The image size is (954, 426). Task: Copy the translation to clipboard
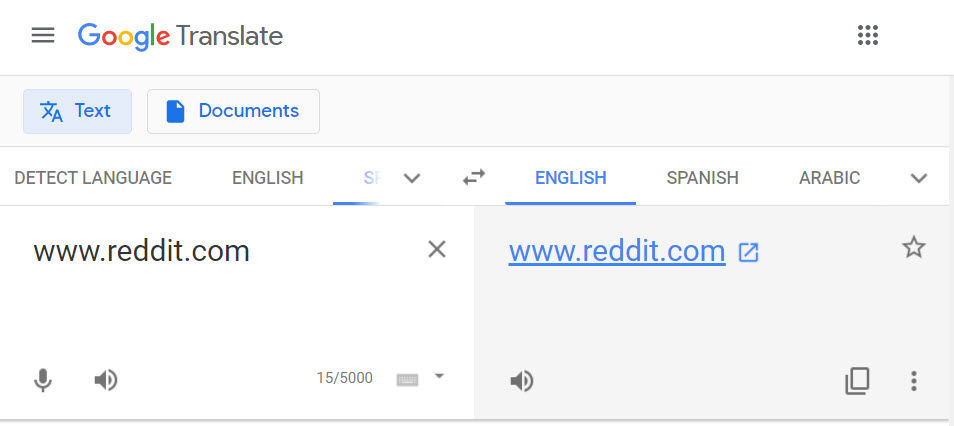click(x=857, y=381)
